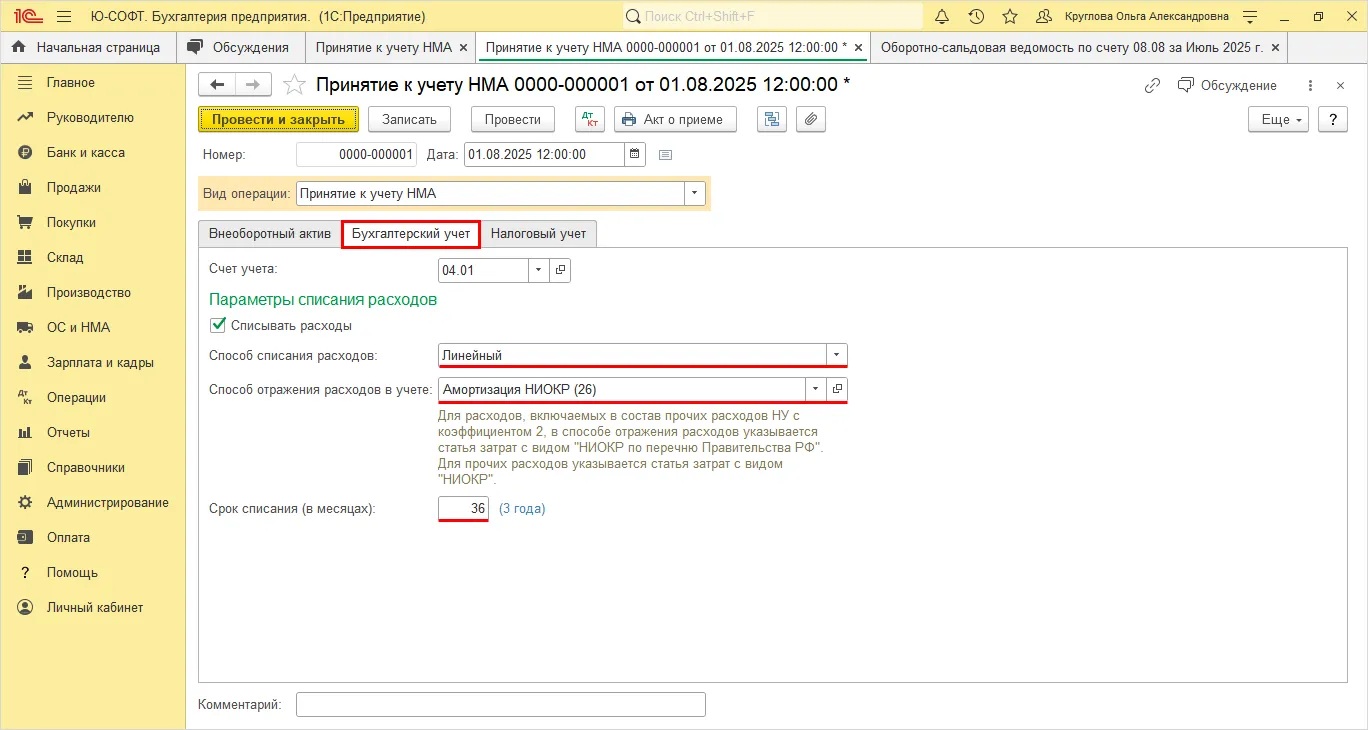This screenshot has width=1368, height=730.
Task: Open help with question mark button
Action: point(1333,119)
